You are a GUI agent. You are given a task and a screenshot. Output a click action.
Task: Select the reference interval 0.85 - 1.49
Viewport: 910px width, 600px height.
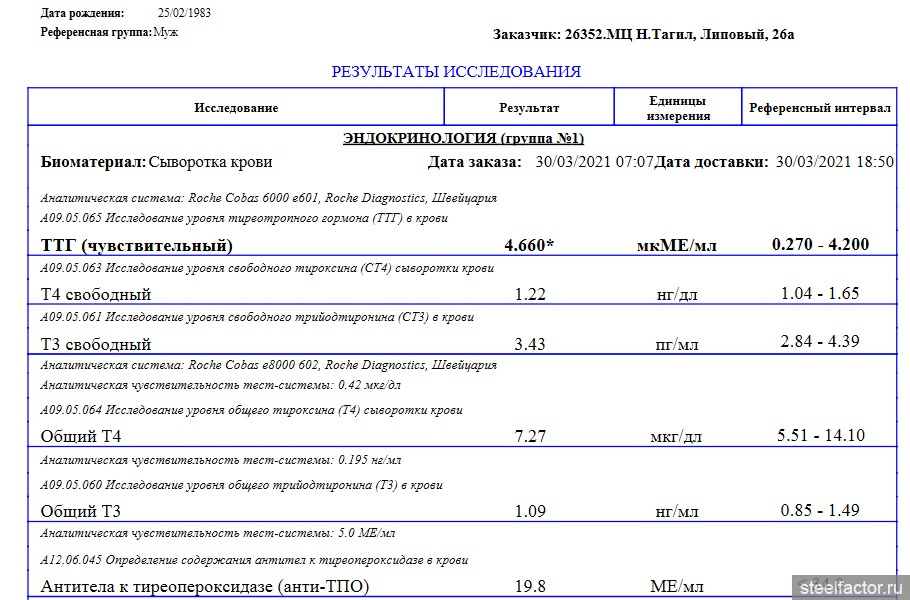point(820,510)
